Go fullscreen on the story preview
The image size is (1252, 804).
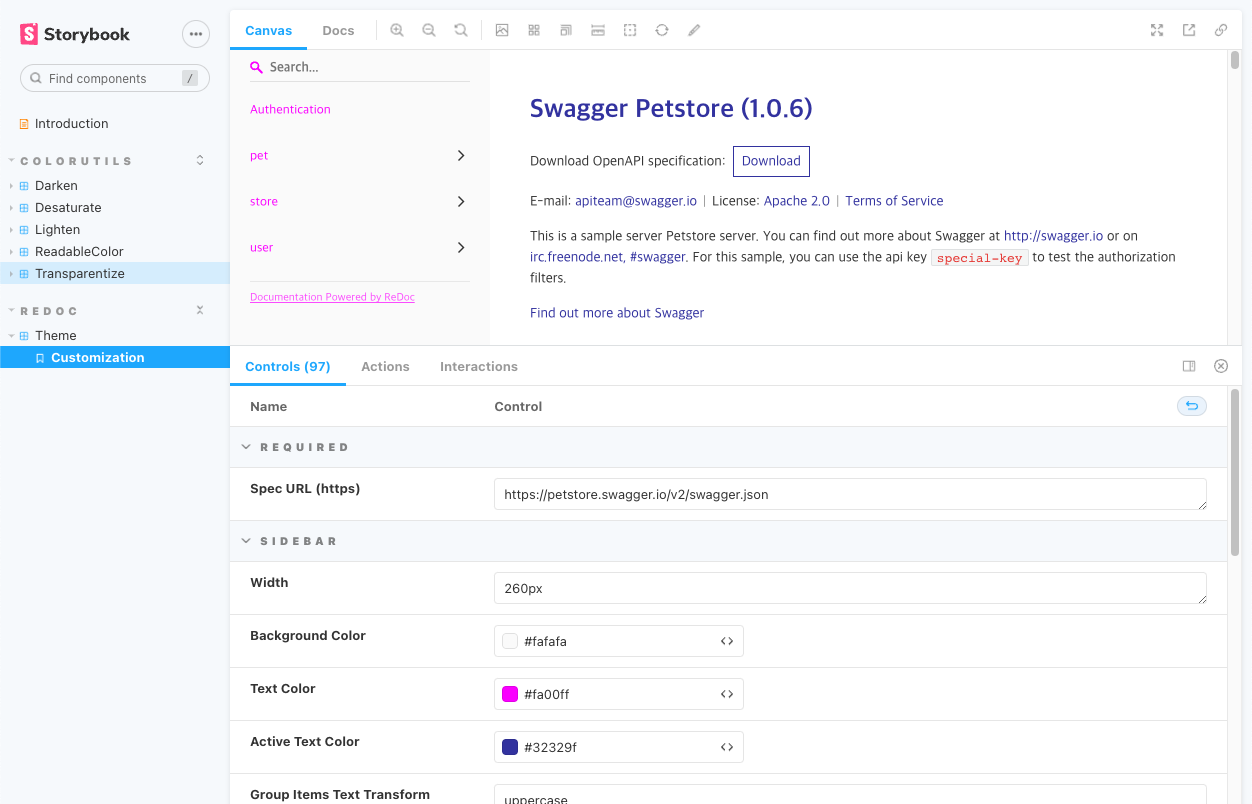(x=1157, y=30)
